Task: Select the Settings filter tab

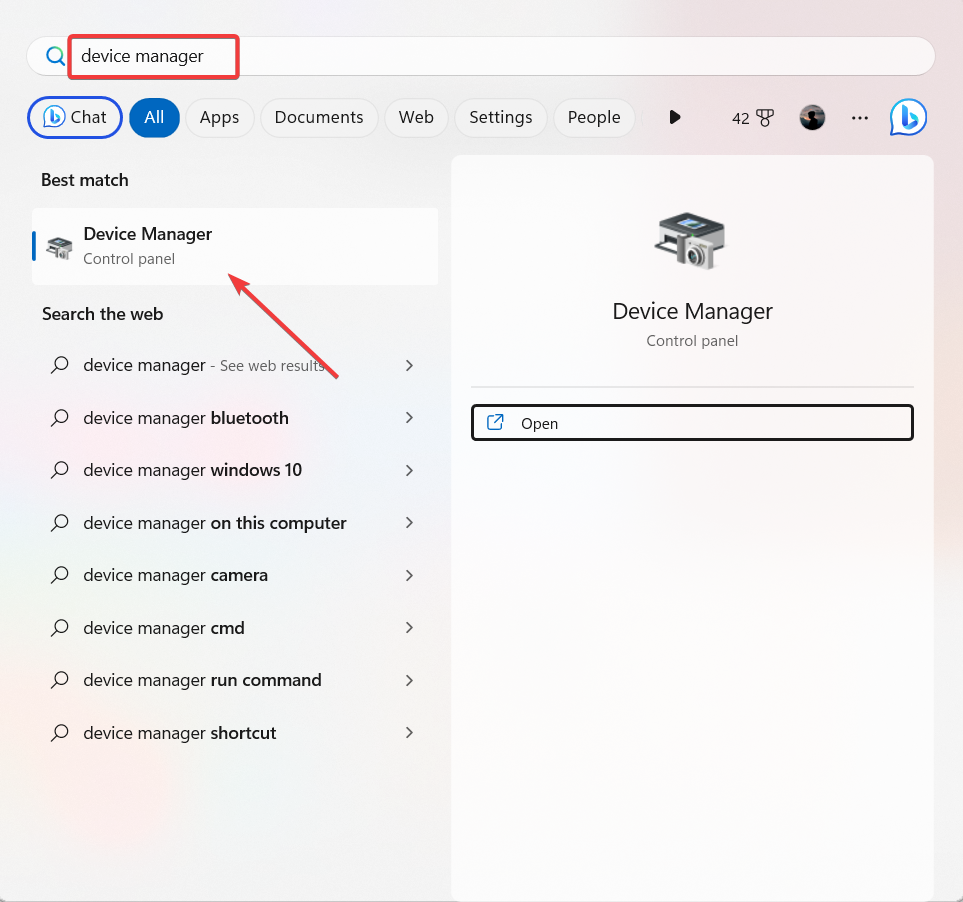Action: pyautogui.click(x=501, y=117)
